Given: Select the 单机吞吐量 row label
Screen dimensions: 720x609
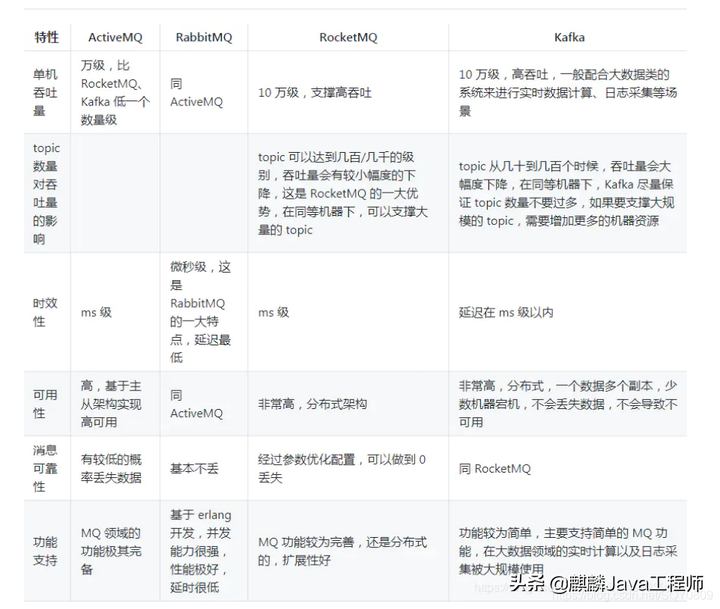Looking at the screenshot, I should [45, 92].
